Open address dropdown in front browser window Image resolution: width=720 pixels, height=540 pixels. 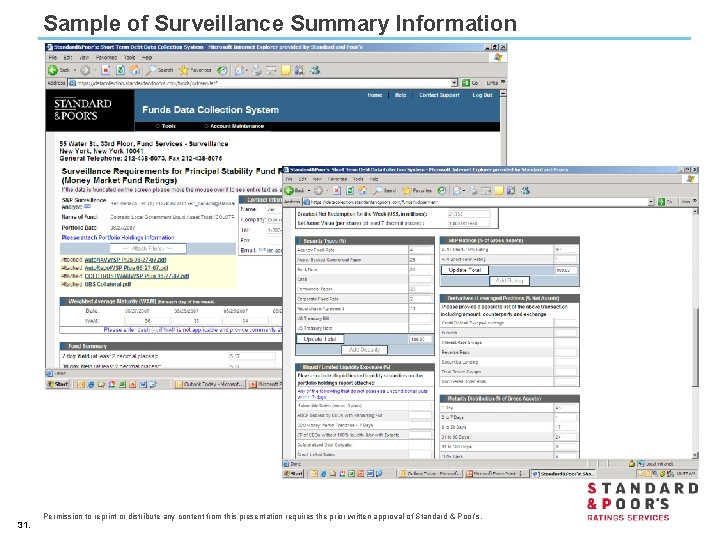coord(651,202)
